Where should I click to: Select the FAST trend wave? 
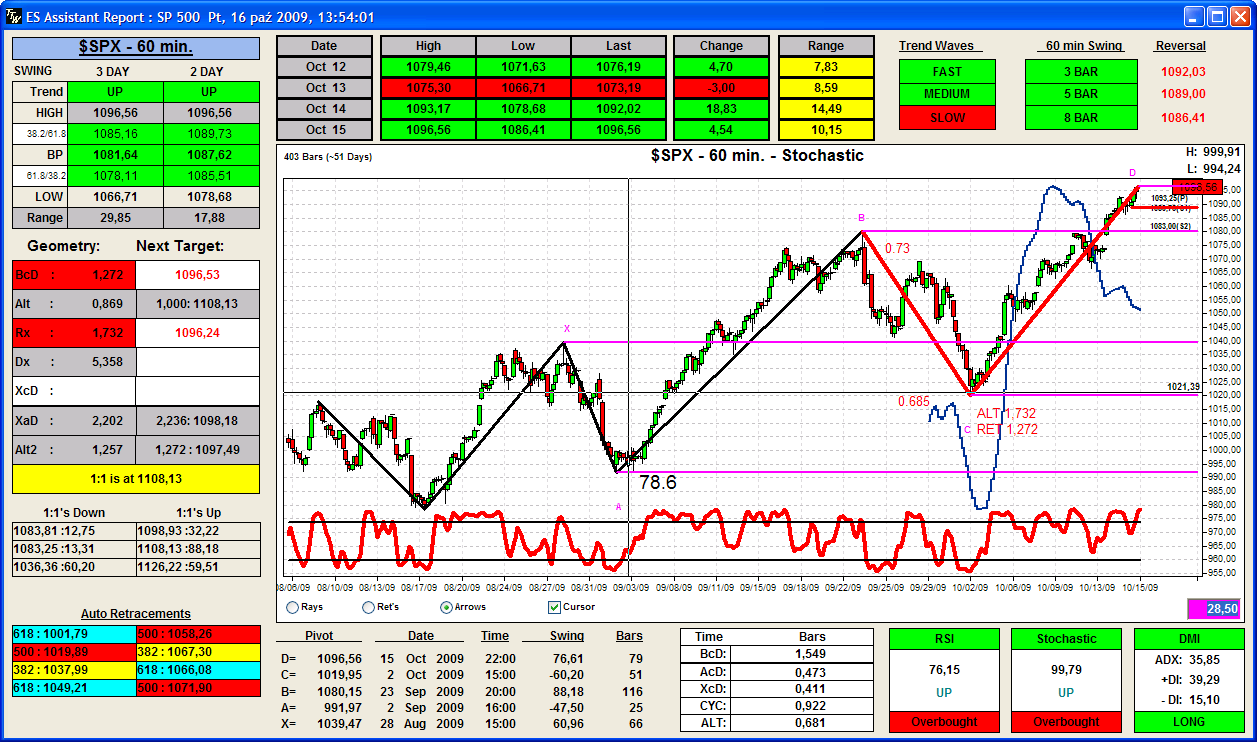click(947, 72)
